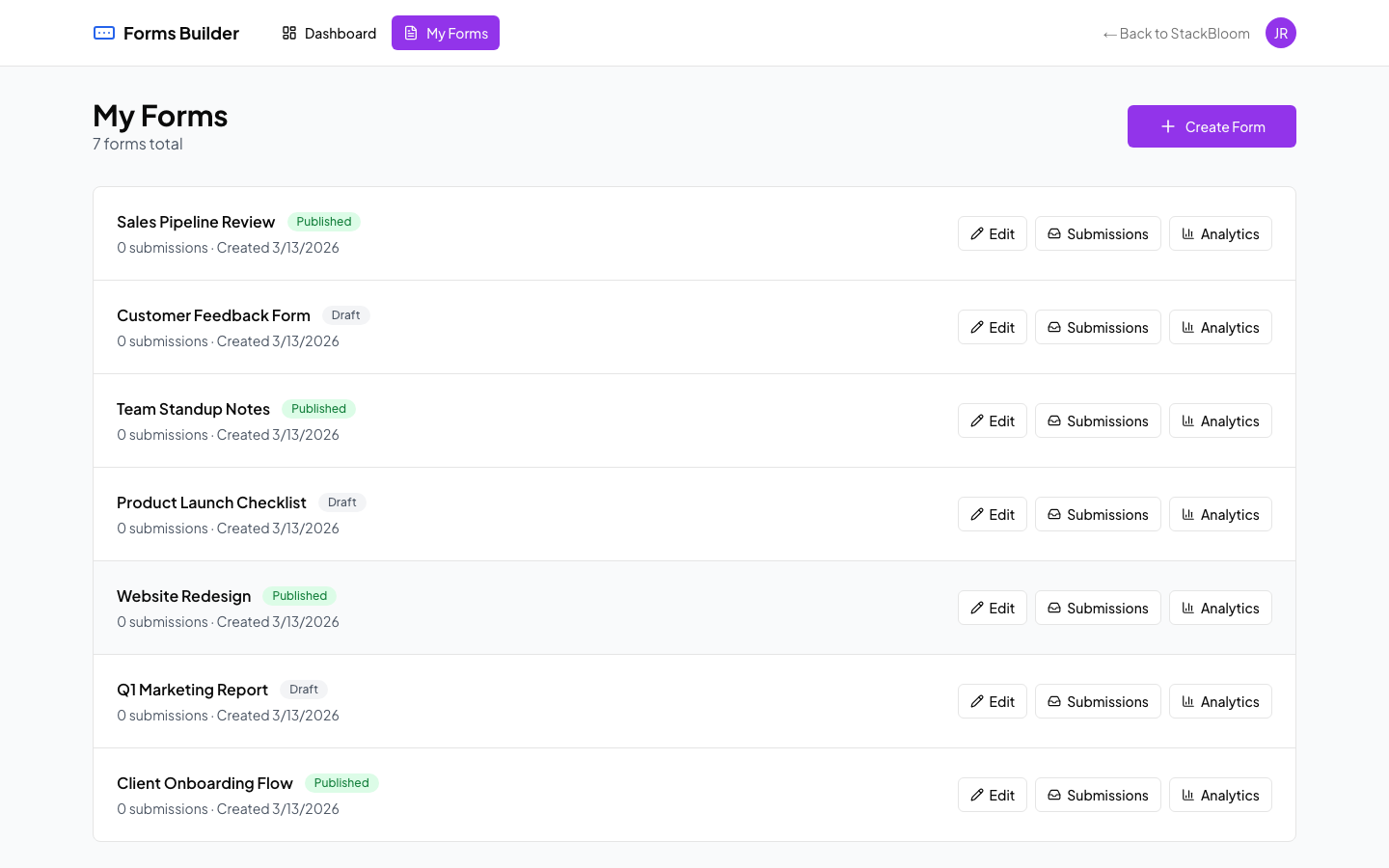The width and height of the screenshot is (1389, 868).
Task: Open Submissions for Sales Pipeline Review
Action: pos(1098,232)
